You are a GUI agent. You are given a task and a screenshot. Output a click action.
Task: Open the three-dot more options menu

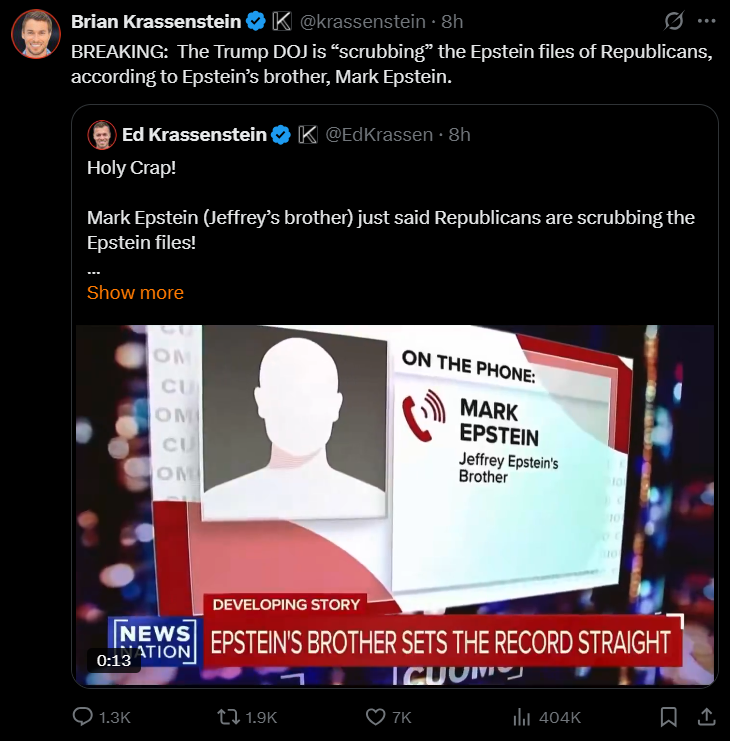tap(706, 21)
